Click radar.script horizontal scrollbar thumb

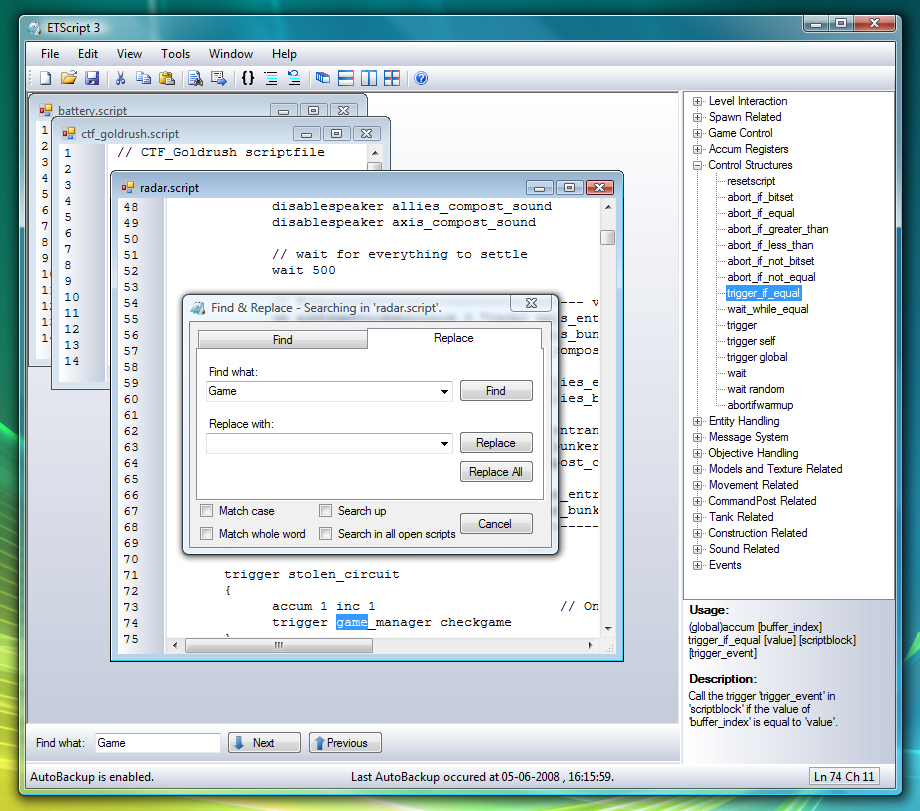tap(279, 646)
